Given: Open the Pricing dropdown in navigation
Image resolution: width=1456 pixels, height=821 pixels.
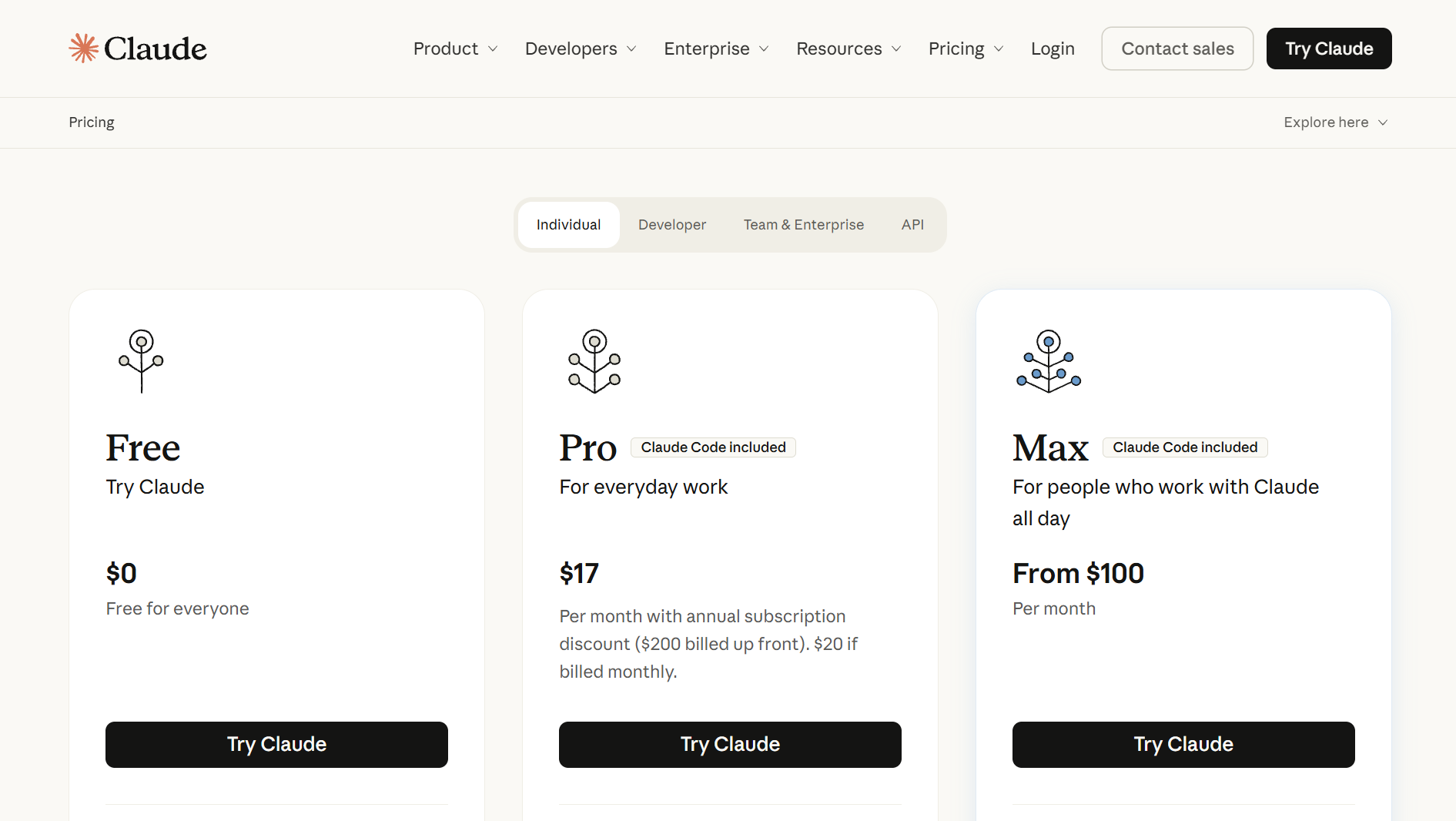Looking at the screenshot, I should click(966, 49).
